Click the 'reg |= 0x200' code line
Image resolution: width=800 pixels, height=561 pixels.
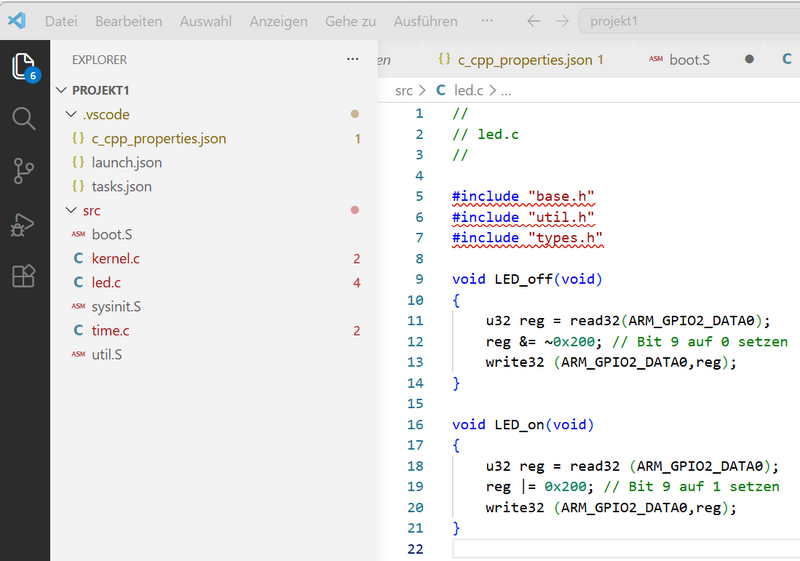click(x=632, y=487)
